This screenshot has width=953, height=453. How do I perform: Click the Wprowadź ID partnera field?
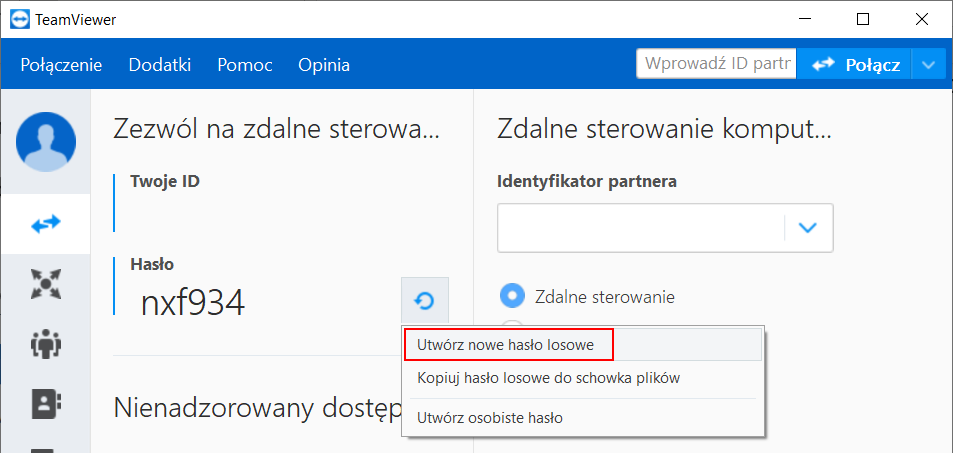click(x=716, y=64)
